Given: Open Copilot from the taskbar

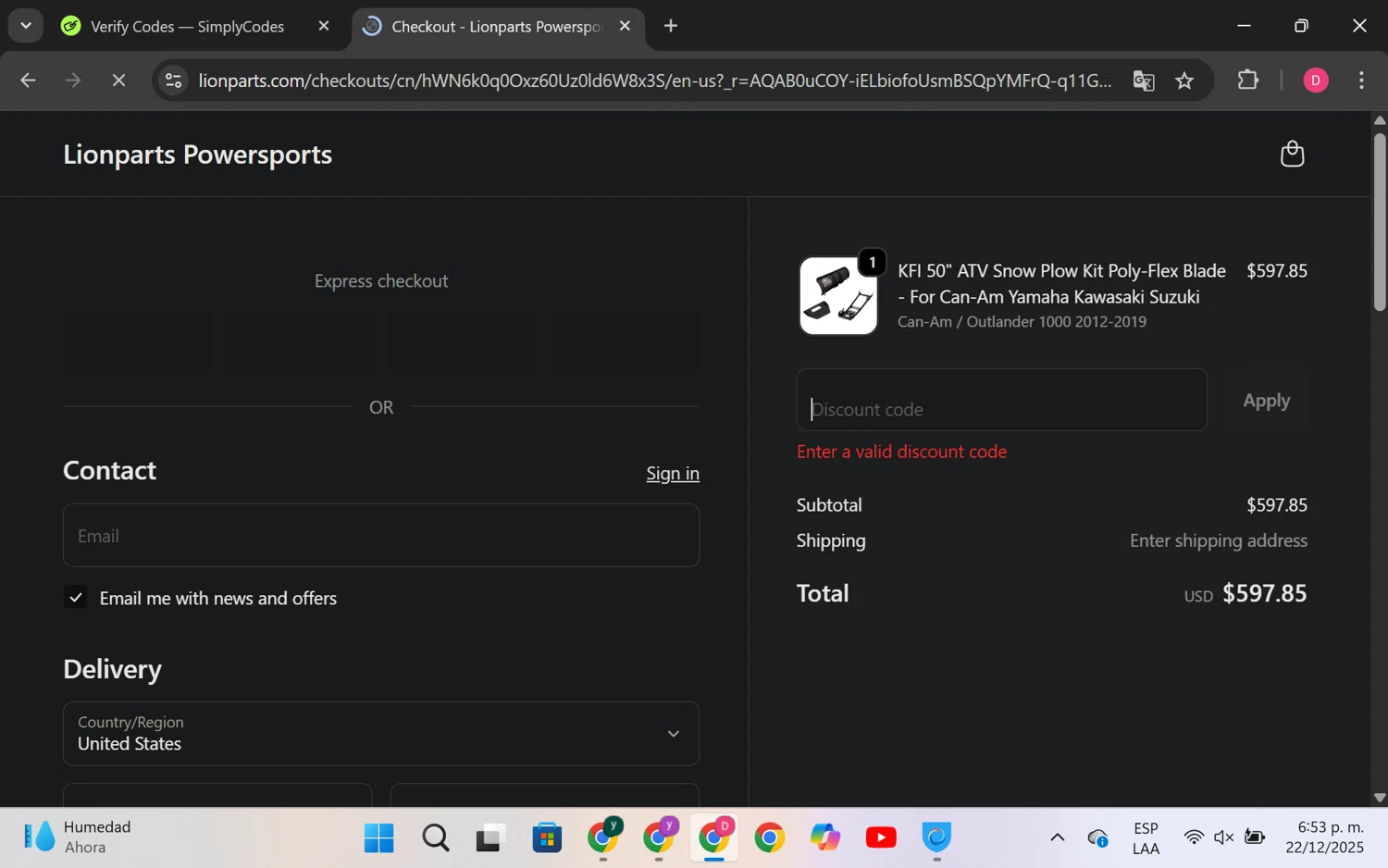Looking at the screenshot, I should coord(824,837).
